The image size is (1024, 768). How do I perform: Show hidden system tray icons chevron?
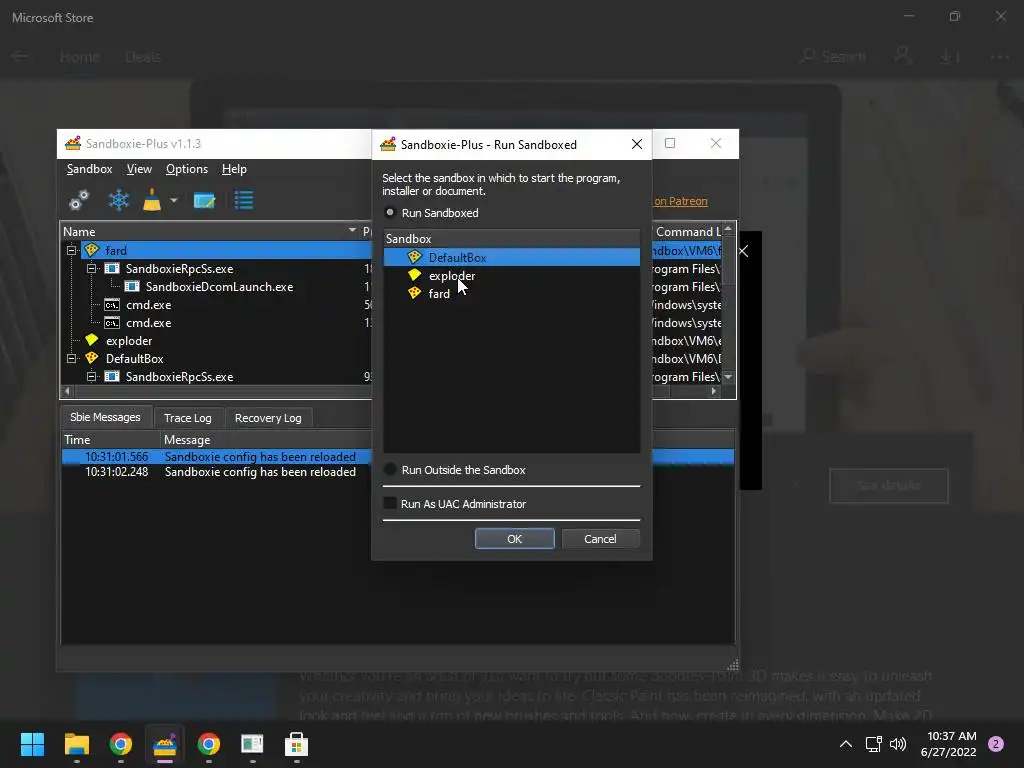coord(845,744)
